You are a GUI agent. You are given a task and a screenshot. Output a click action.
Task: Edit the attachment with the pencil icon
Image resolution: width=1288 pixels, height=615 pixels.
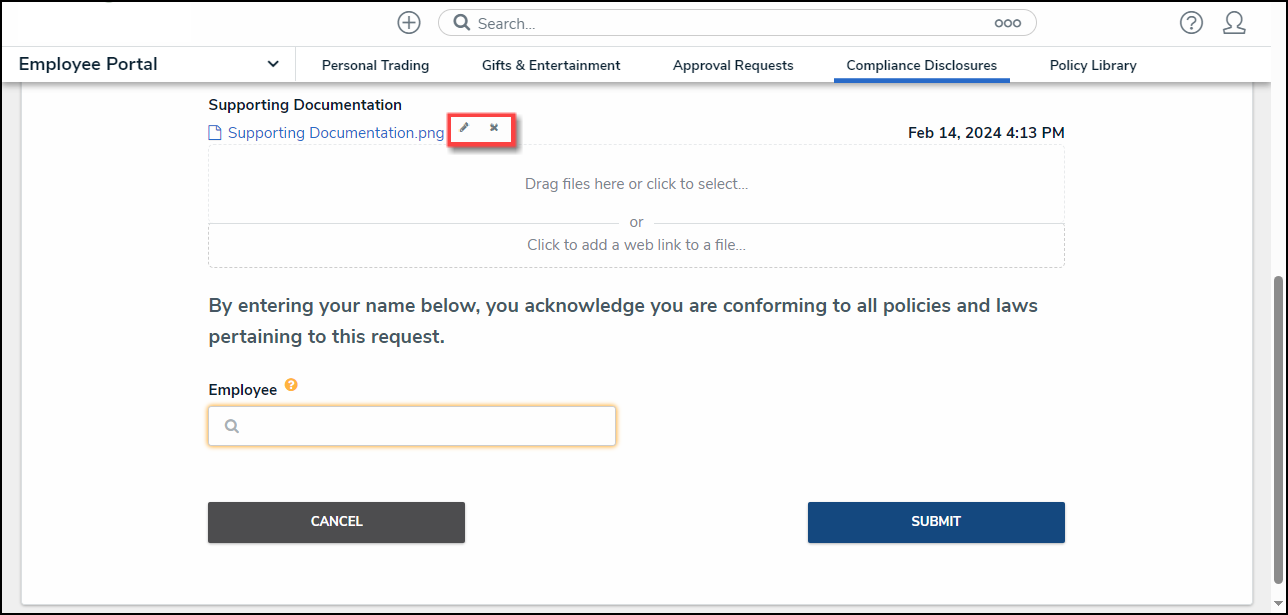tap(464, 128)
